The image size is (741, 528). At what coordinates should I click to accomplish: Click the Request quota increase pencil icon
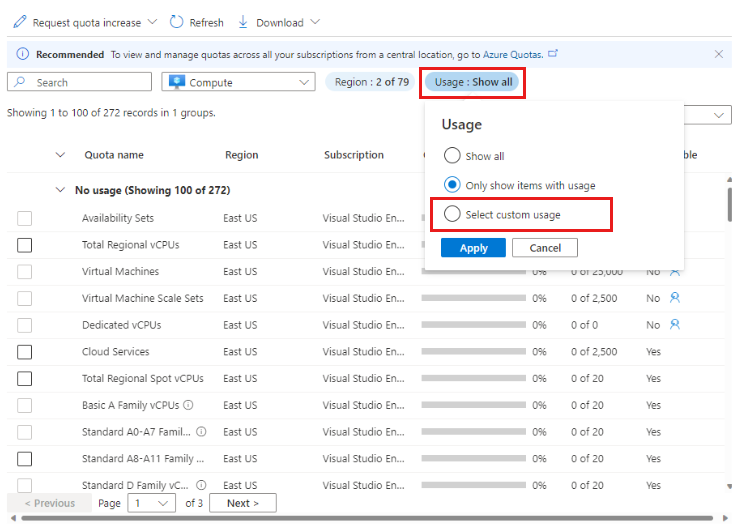(x=19, y=22)
